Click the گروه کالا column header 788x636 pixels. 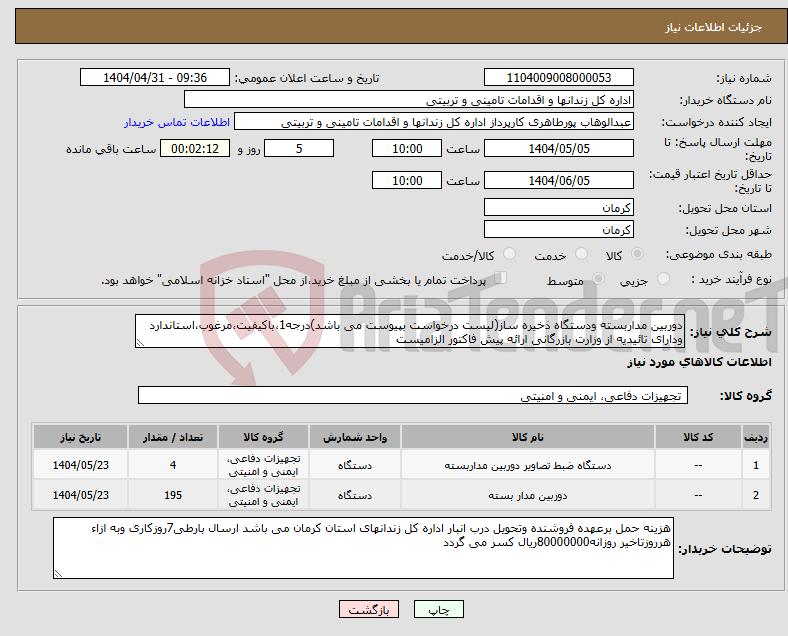coord(263,437)
